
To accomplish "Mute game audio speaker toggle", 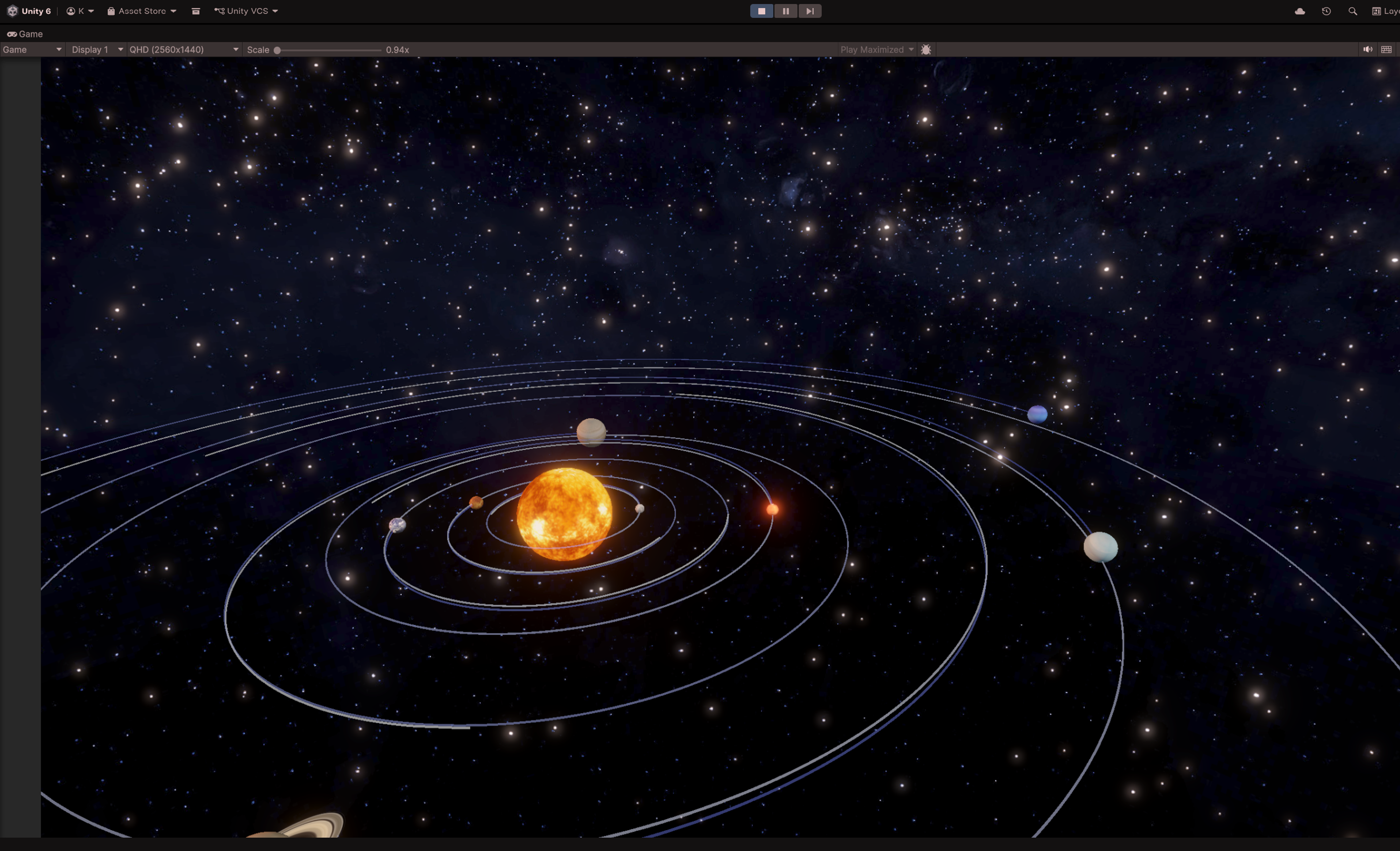I will tap(1367, 49).
